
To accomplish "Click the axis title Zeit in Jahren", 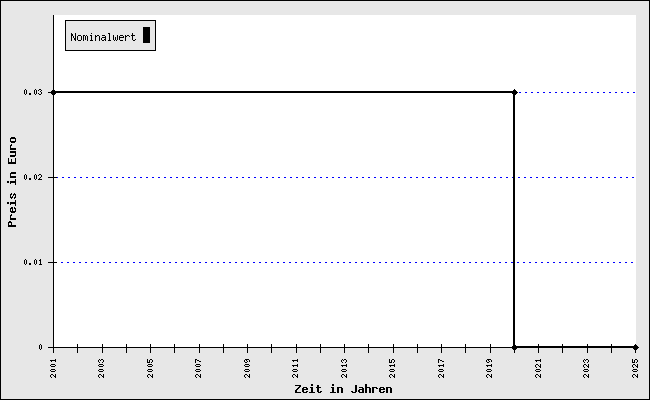I will click(343, 389).
